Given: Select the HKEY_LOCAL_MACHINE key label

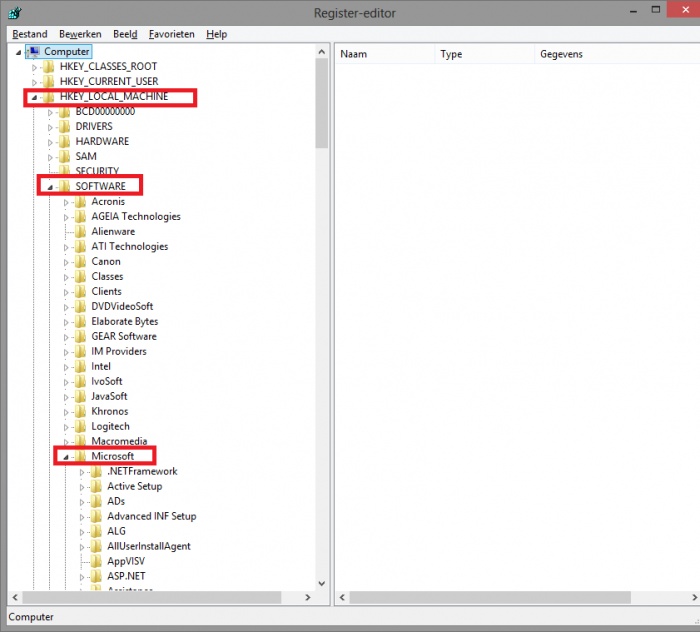Looking at the screenshot, I should [114, 96].
